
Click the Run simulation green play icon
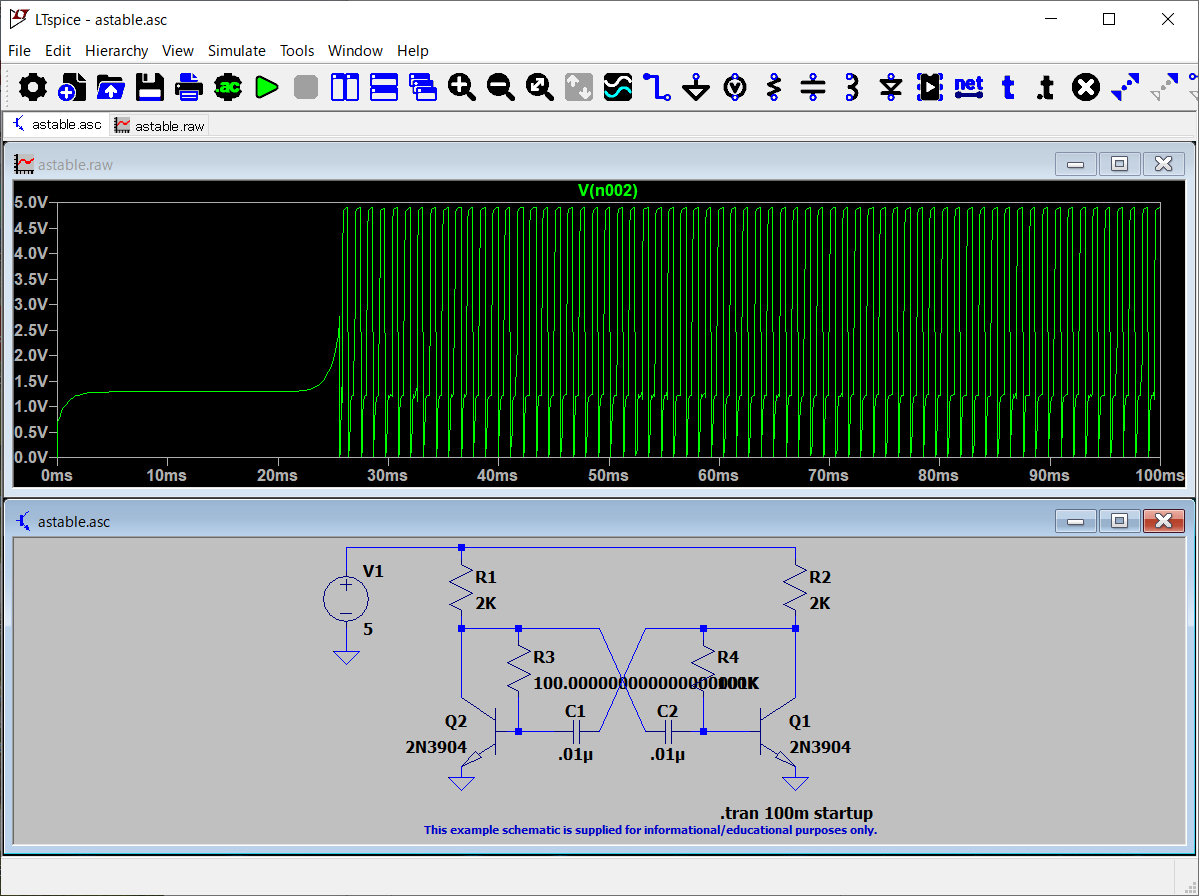pyautogui.click(x=266, y=88)
